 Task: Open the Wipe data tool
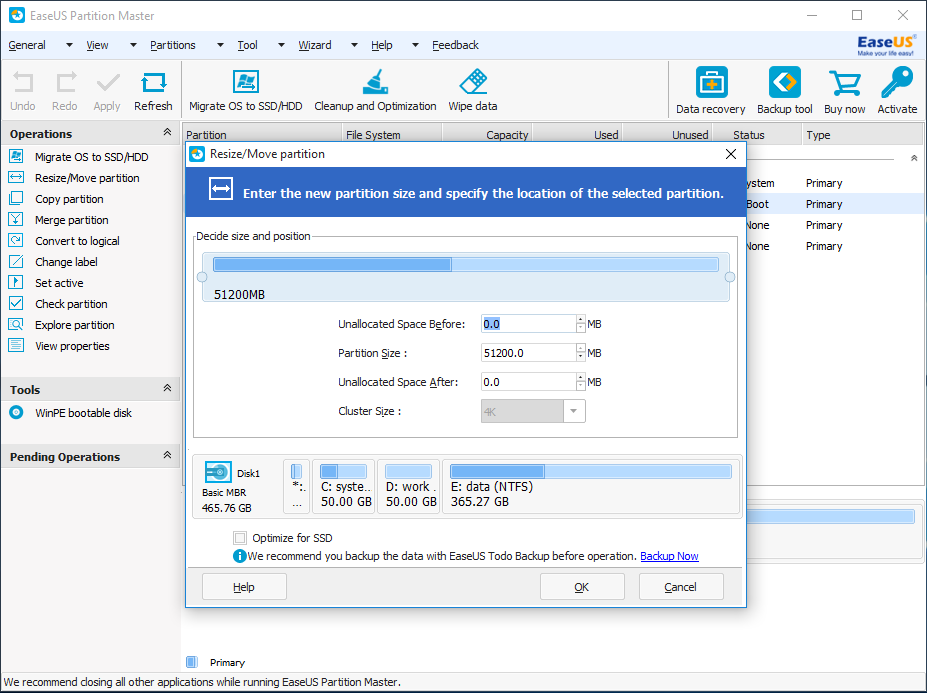coord(473,90)
